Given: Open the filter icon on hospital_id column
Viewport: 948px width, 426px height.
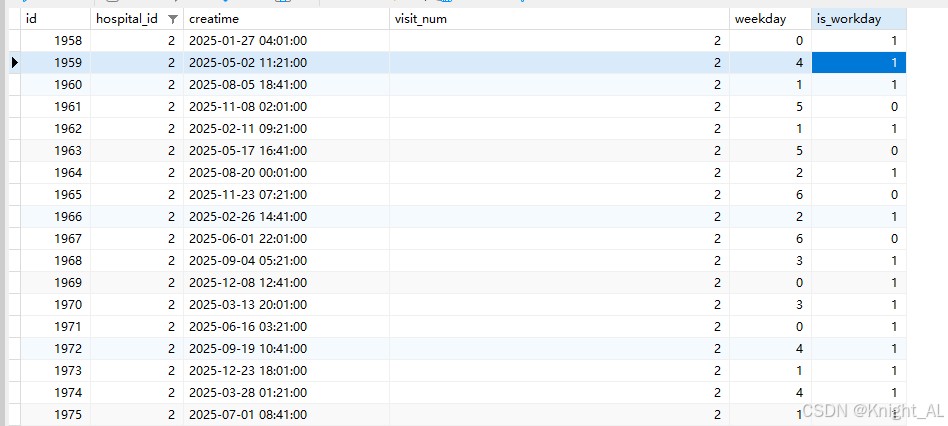Looking at the screenshot, I should point(173,19).
